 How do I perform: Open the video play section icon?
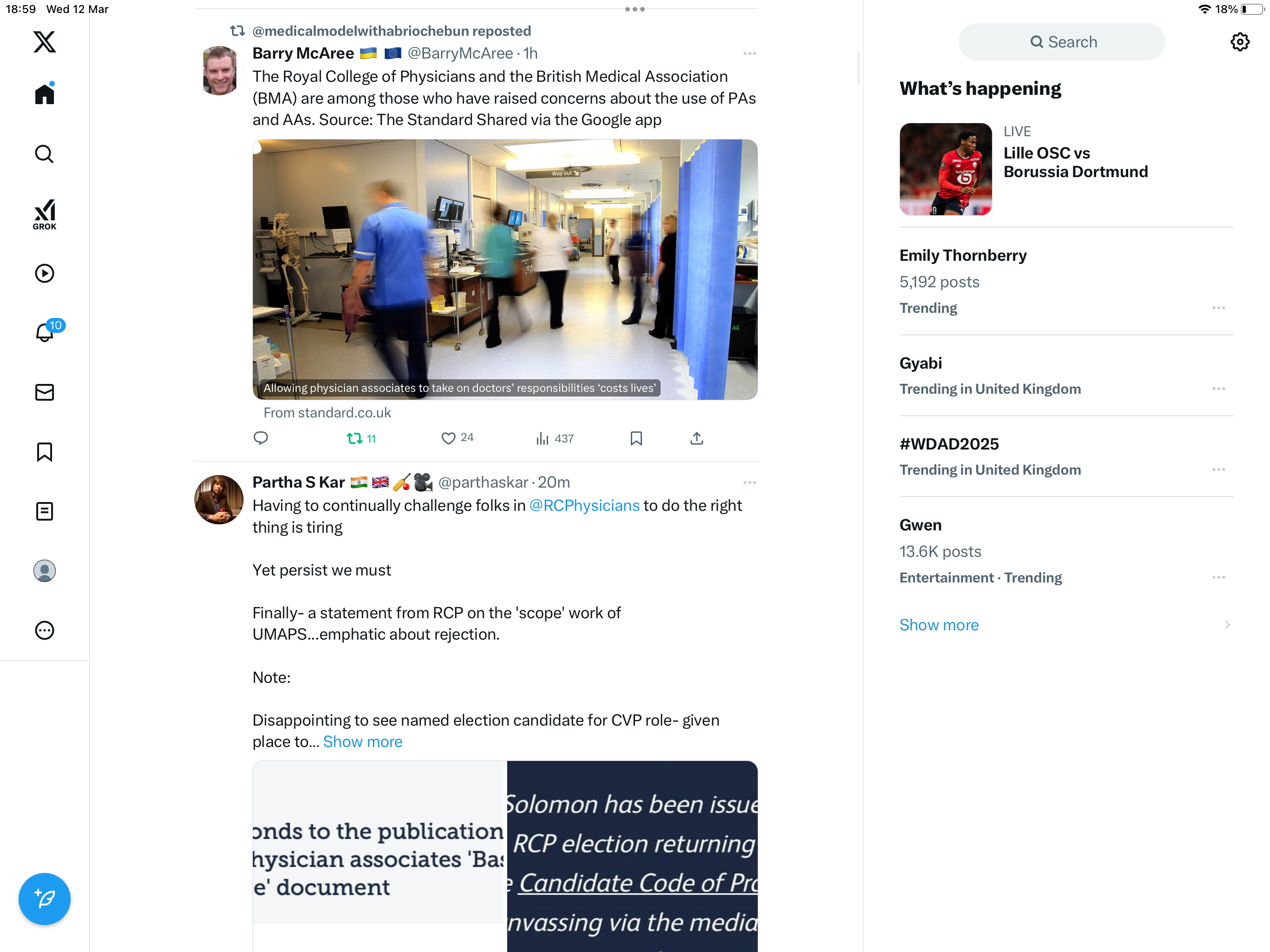pyautogui.click(x=44, y=273)
